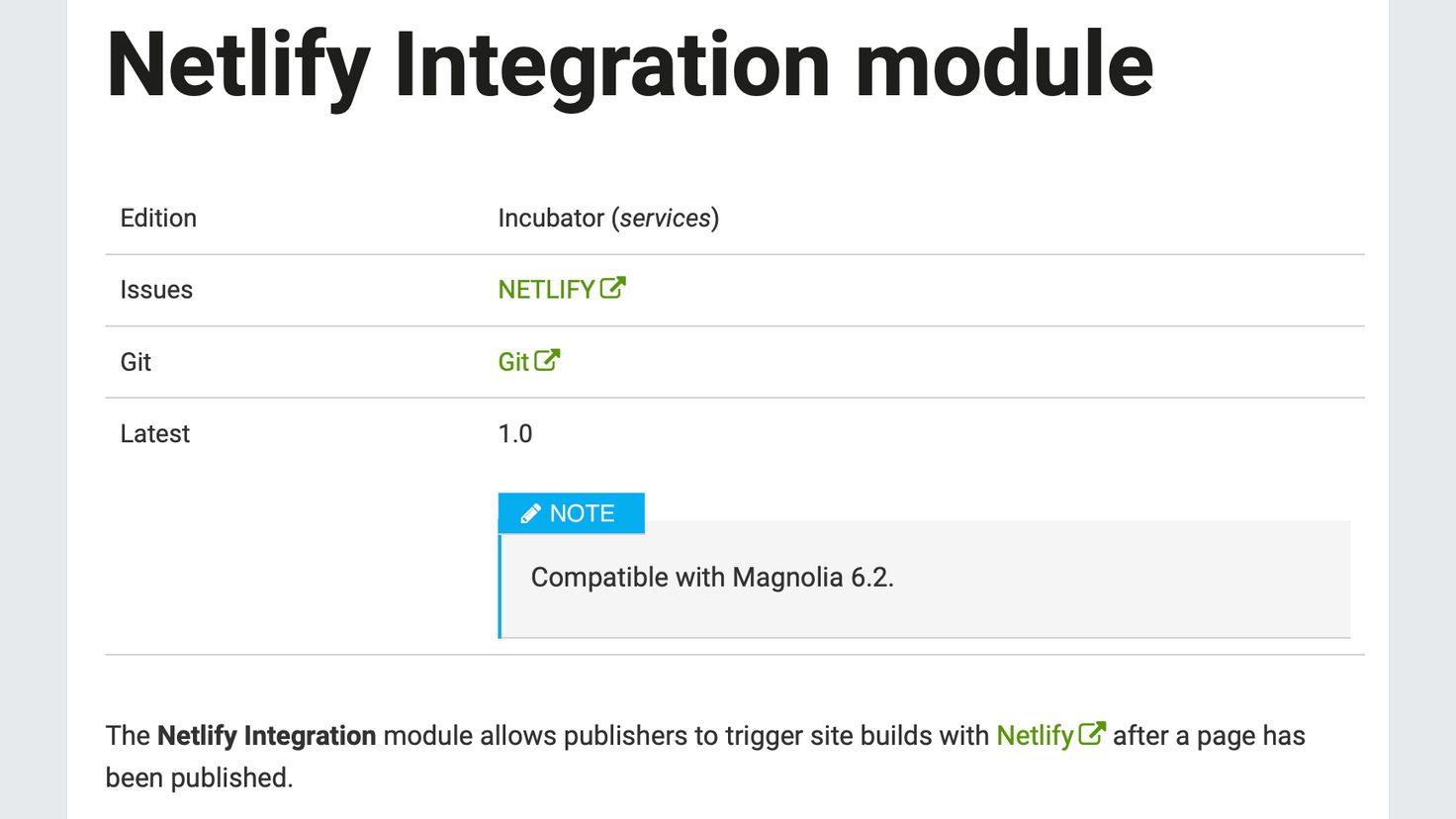The image size is (1456, 819).
Task: Click the external-link icon next to Git link
Action: pyautogui.click(x=548, y=360)
